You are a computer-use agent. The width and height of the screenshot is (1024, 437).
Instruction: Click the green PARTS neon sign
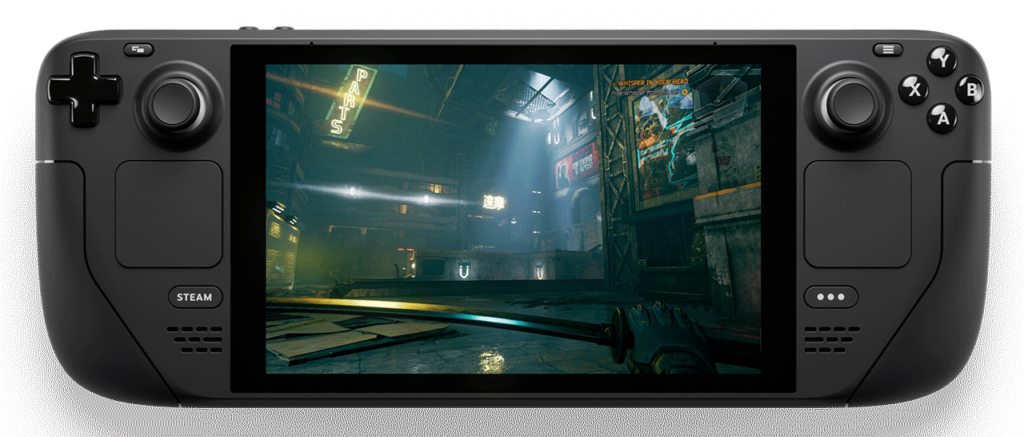351,101
